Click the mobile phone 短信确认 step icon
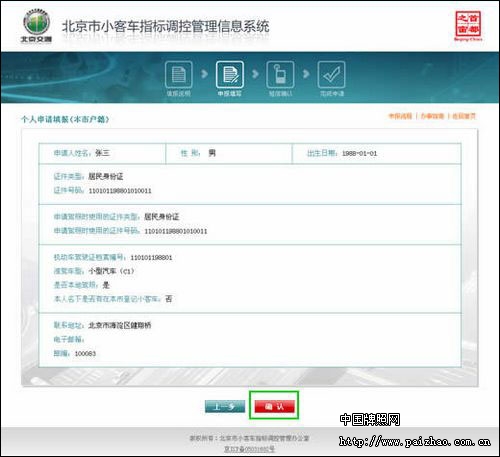The width and height of the screenshot is (500, 457). (280, 75)
